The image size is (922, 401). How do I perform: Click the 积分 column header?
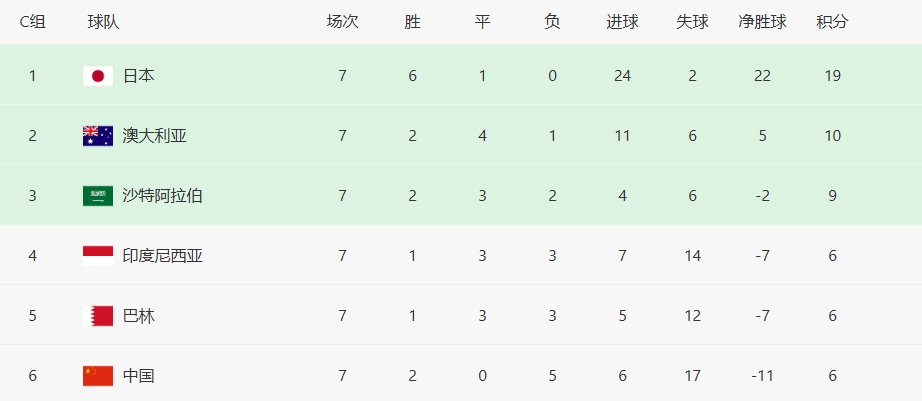833,22
